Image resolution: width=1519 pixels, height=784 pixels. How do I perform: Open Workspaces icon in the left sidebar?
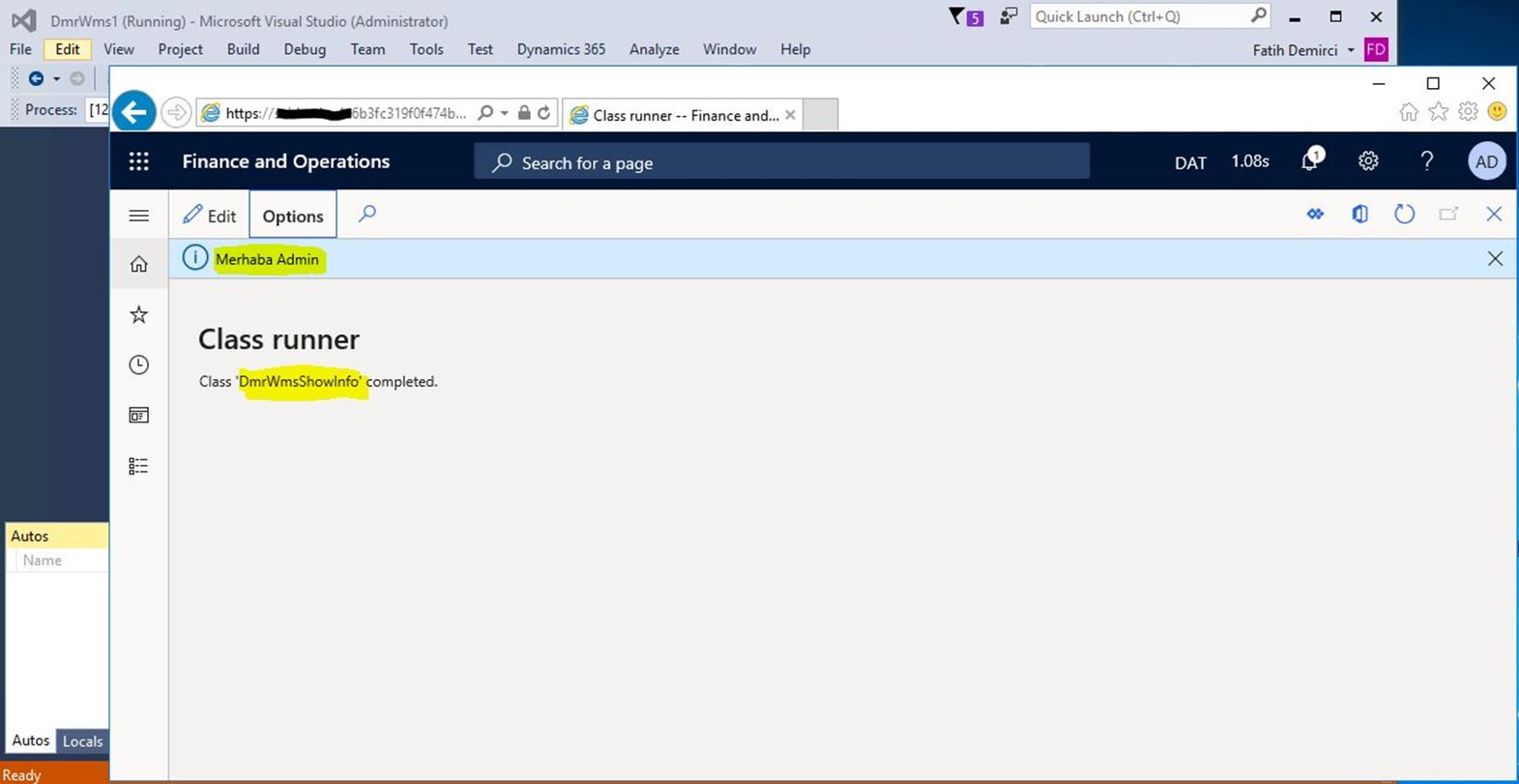click(139, 415)
